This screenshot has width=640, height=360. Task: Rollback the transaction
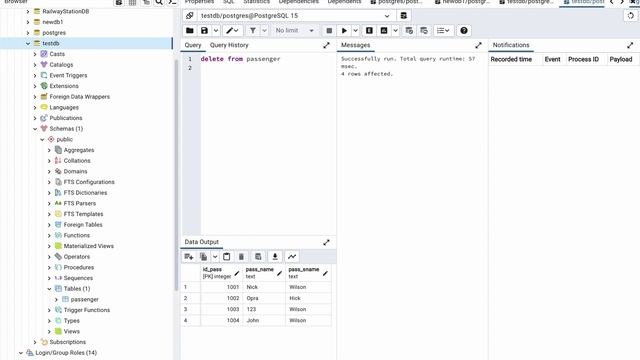click(x=424, y=31)
